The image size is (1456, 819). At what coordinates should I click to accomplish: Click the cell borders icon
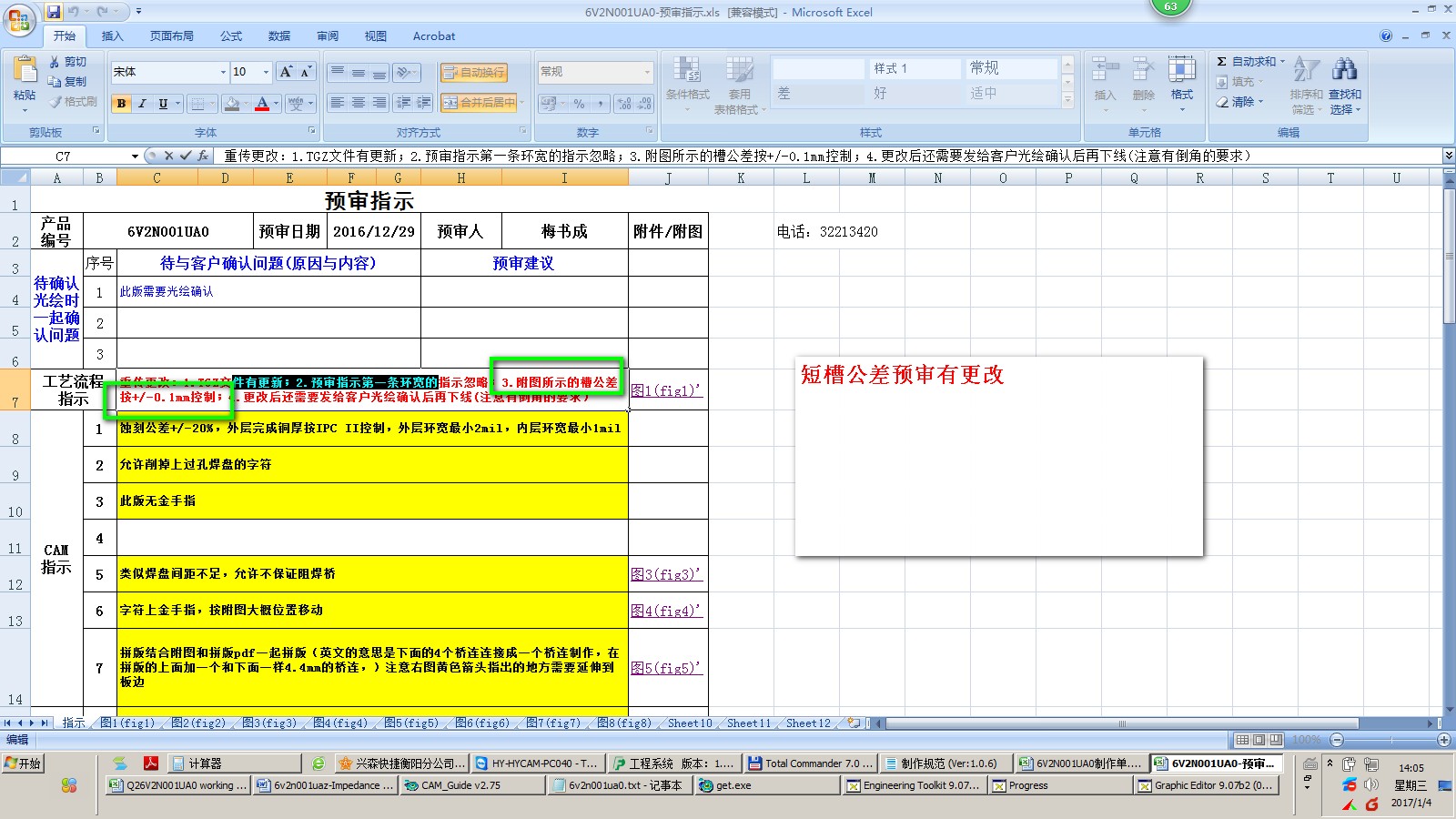point(198,103)
